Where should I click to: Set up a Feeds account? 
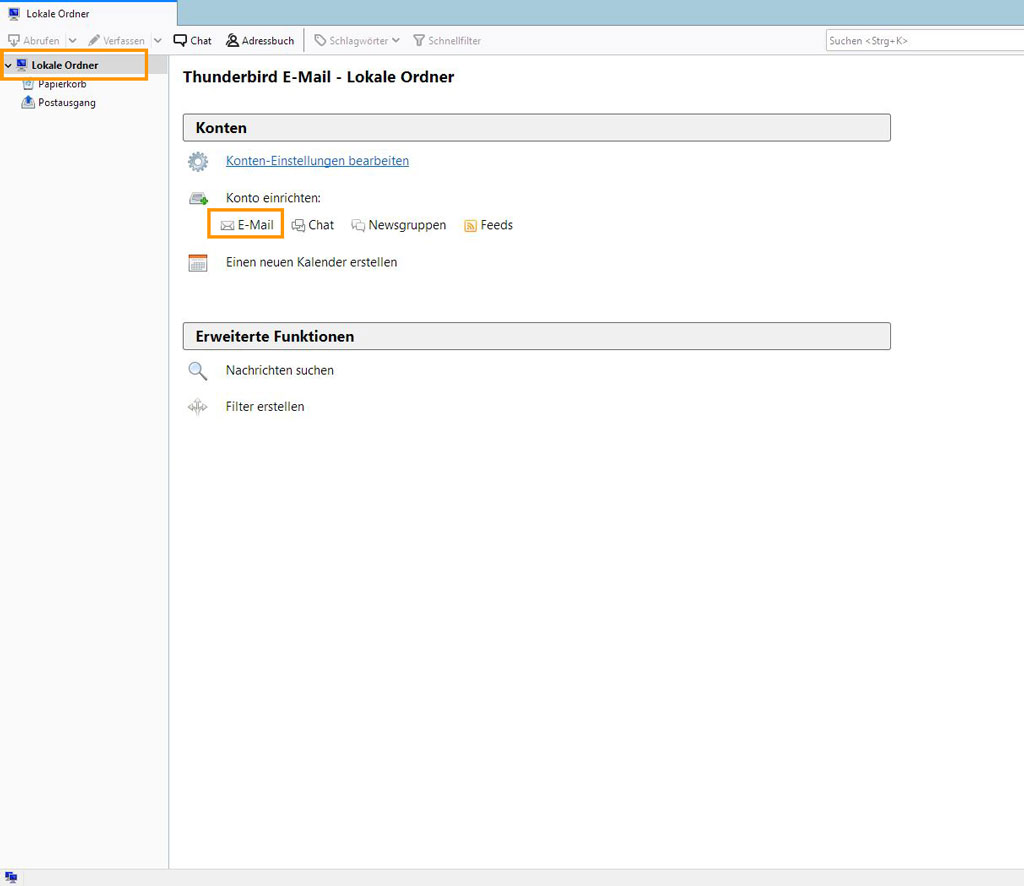point(488,225)
